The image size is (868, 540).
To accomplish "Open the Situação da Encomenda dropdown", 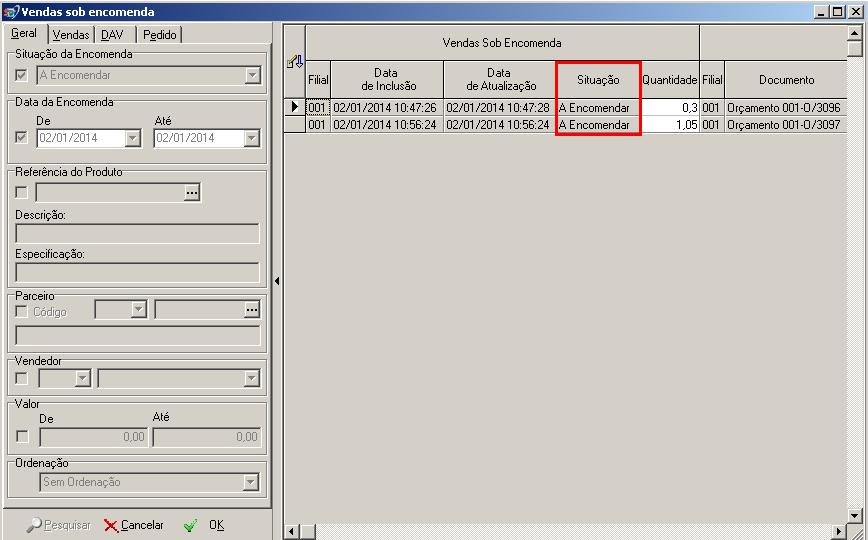I will click(x=252, y=75).
